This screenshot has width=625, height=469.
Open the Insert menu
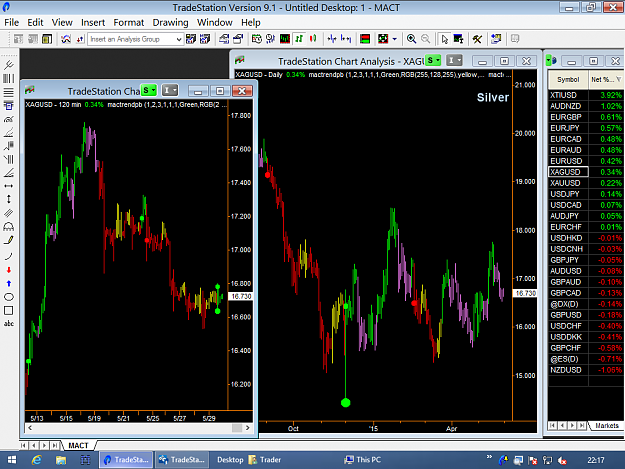93,22
